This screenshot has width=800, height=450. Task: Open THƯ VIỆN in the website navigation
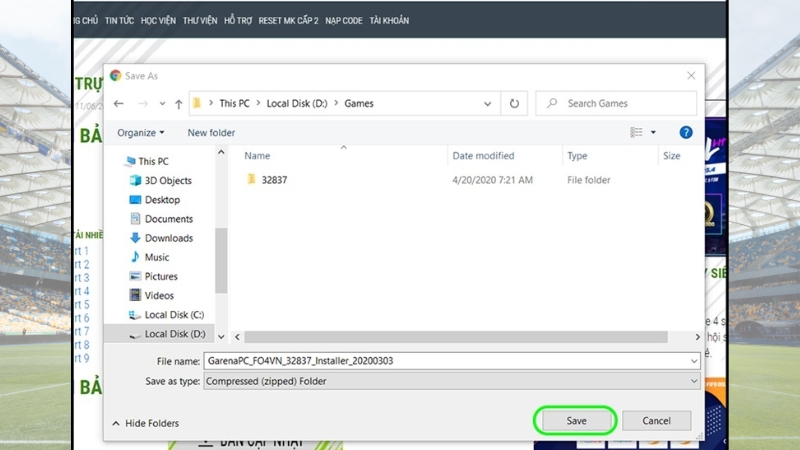coord(200,20)
